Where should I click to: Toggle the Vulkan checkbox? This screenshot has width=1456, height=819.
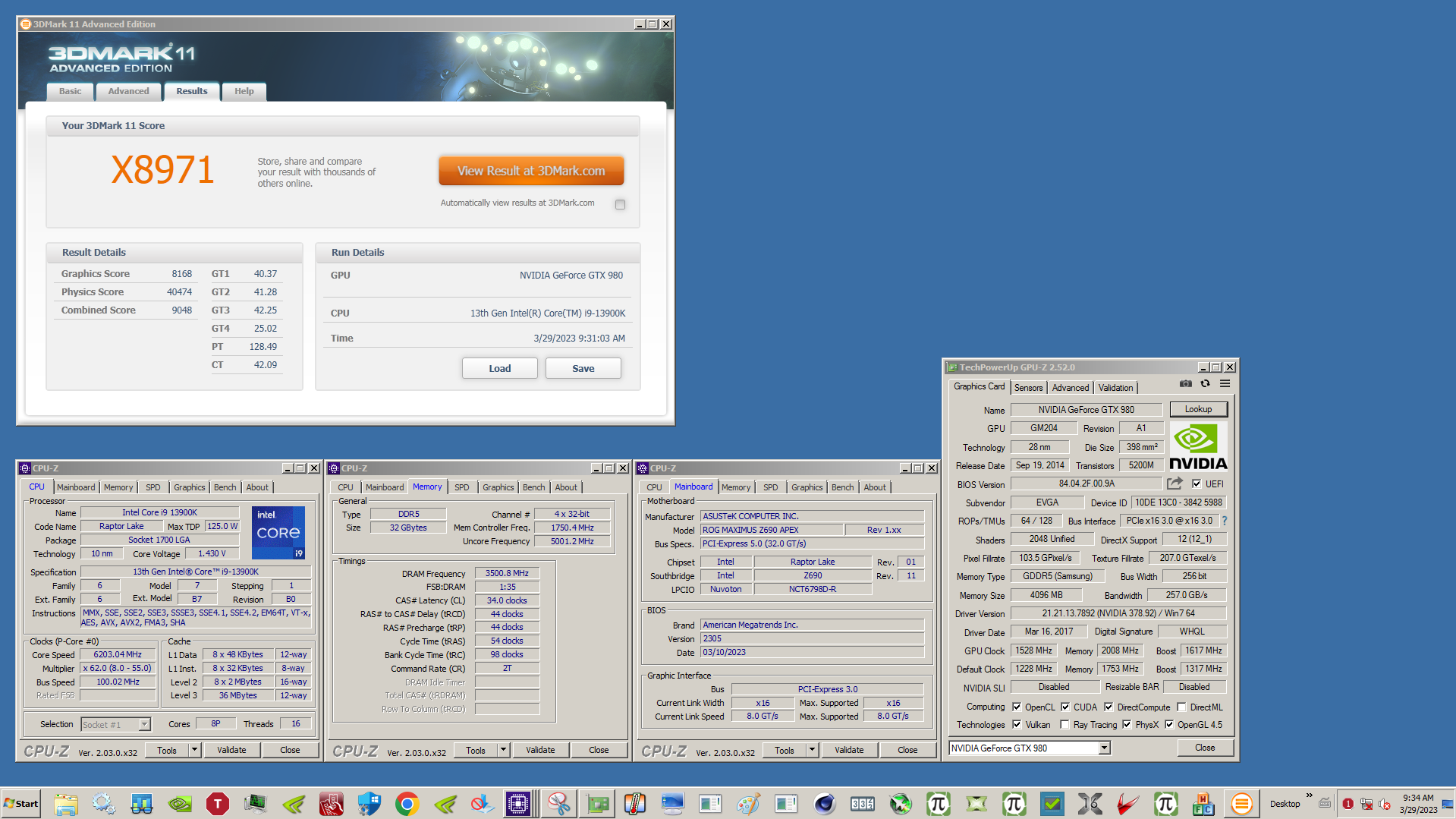point(1017,724)
